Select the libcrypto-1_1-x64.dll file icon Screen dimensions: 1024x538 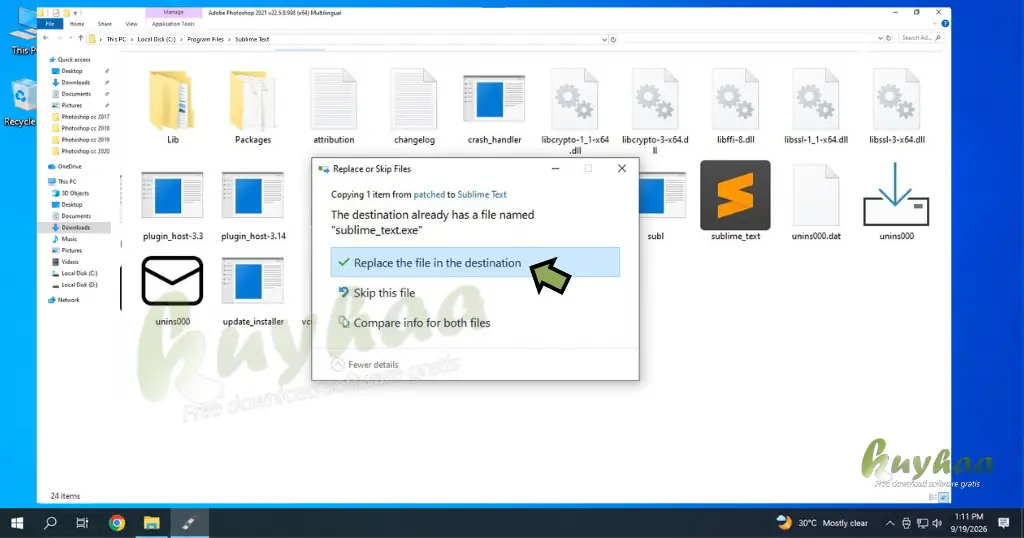(x=575, y=100)
